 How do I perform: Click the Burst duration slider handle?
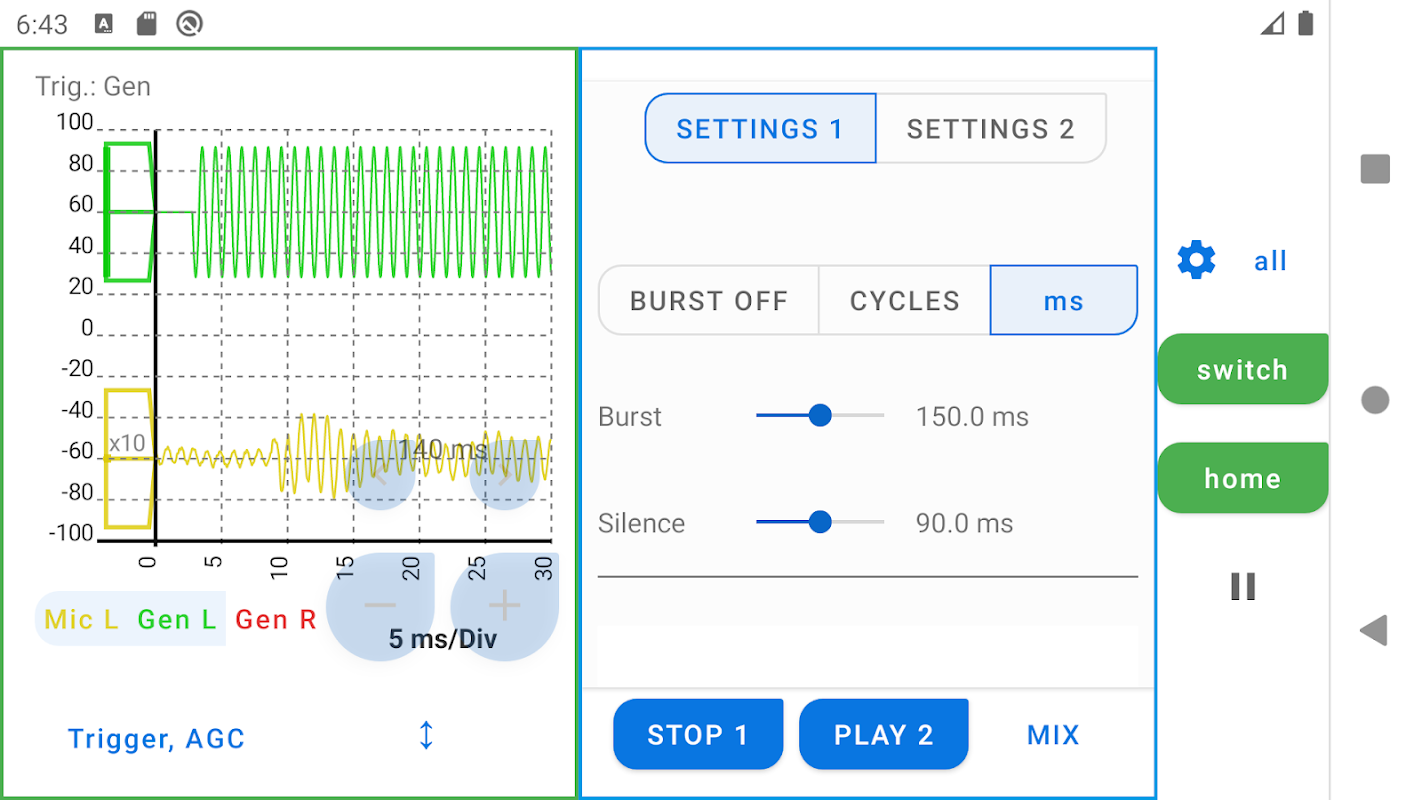coord(820,416)
